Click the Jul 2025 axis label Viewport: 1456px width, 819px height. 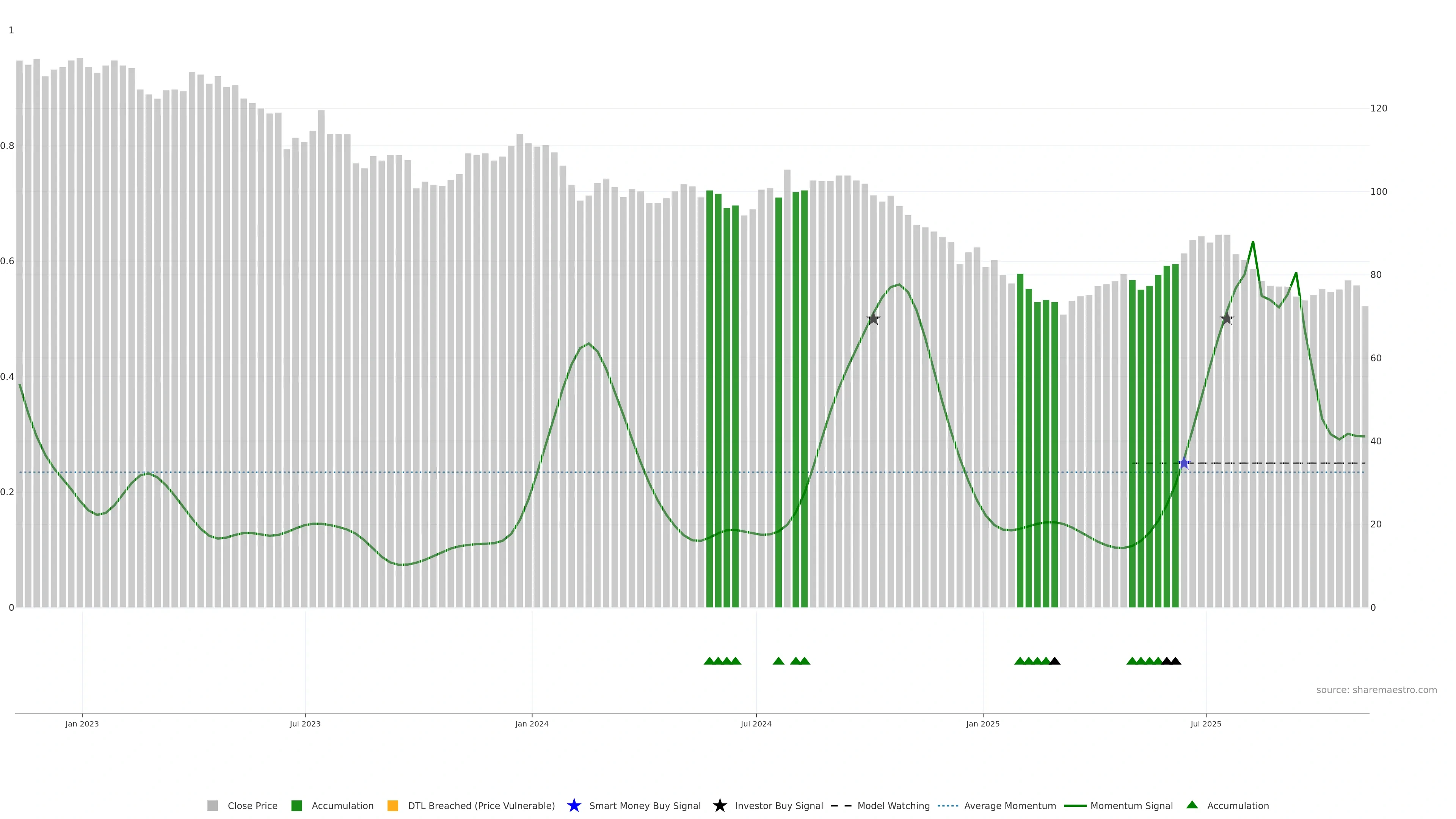click(x=1206, y=723)
